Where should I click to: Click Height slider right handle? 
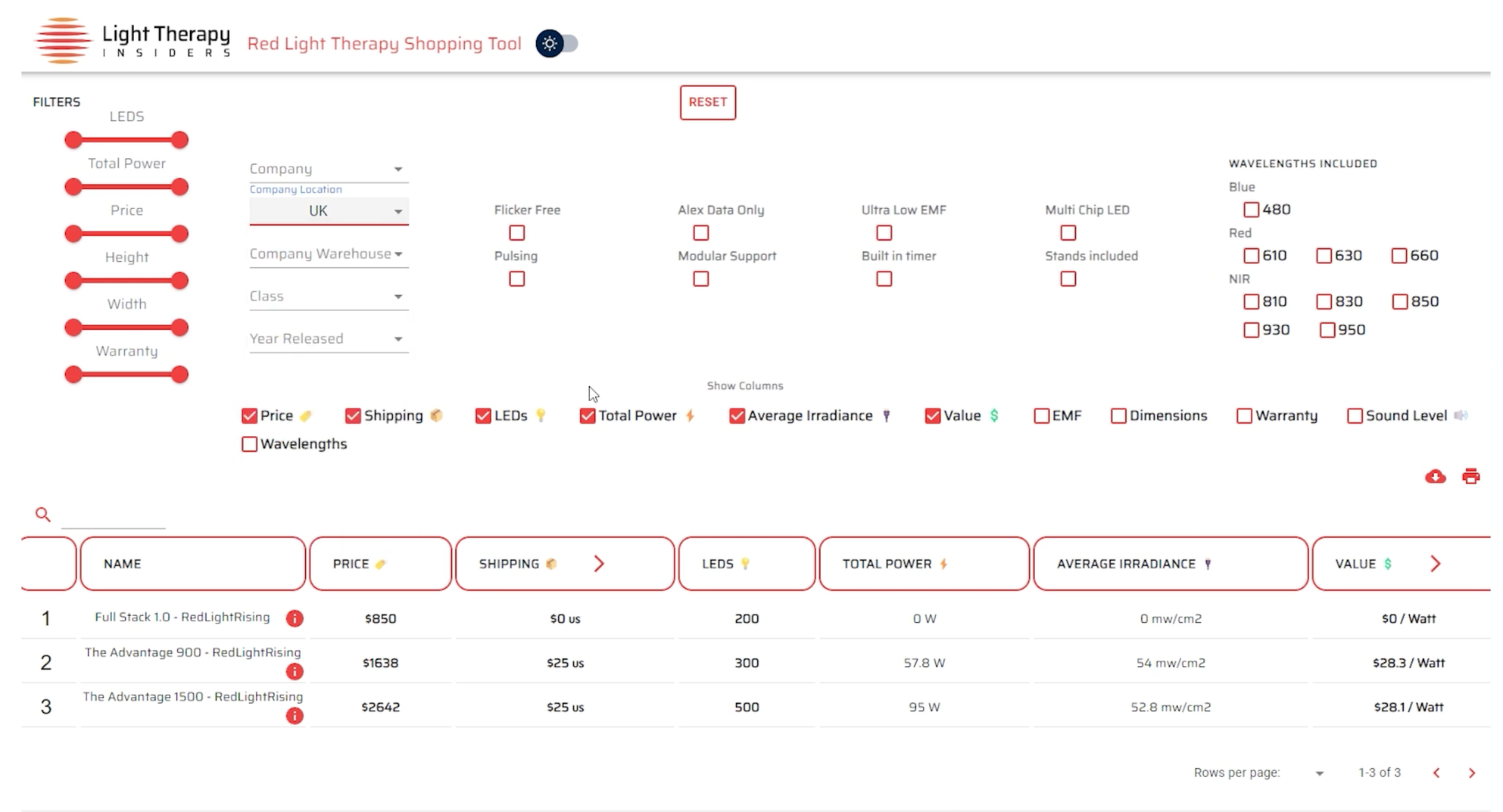click(x=179, y=281)
